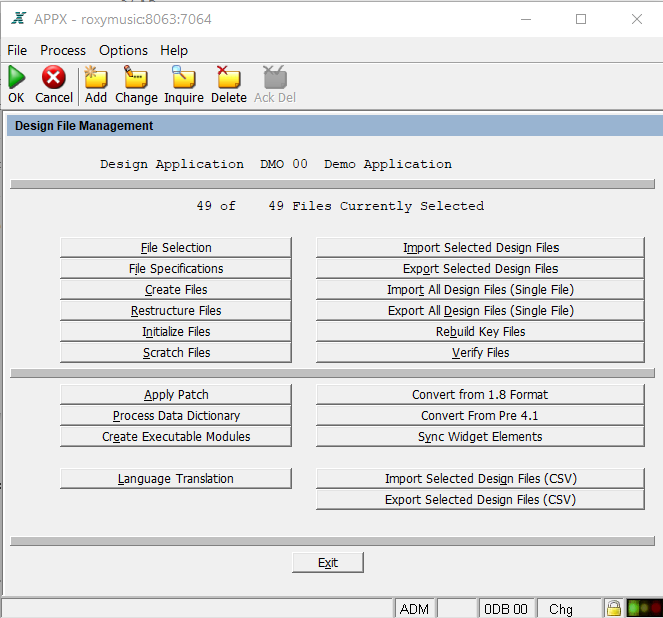The height and width of the screenshot is (618, 663).
Task: Click the Exit button
Action: [x=328, y=563]
